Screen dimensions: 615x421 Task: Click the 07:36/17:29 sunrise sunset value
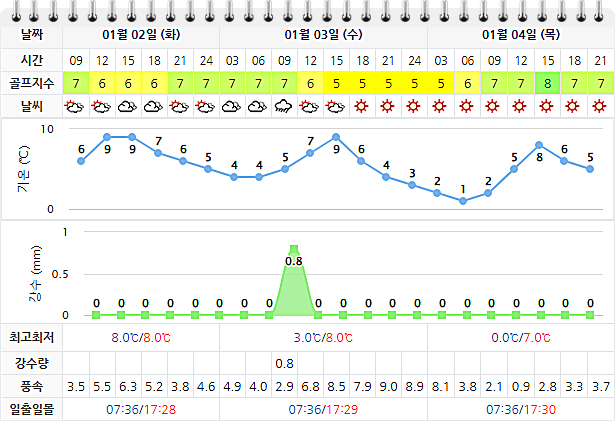click(x=323, y=410)
